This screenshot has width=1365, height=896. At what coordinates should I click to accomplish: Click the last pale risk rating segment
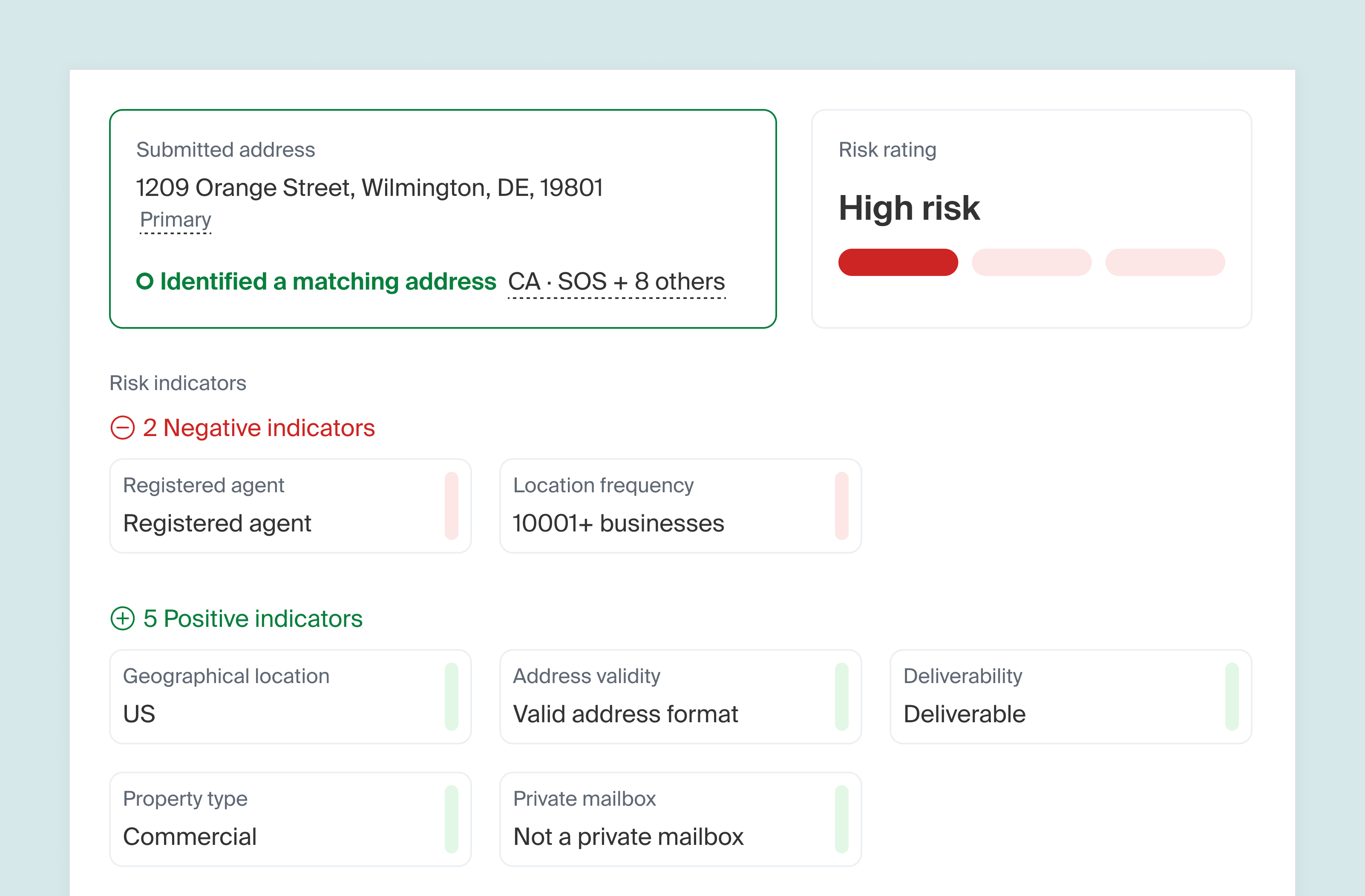coord(1165,263)
